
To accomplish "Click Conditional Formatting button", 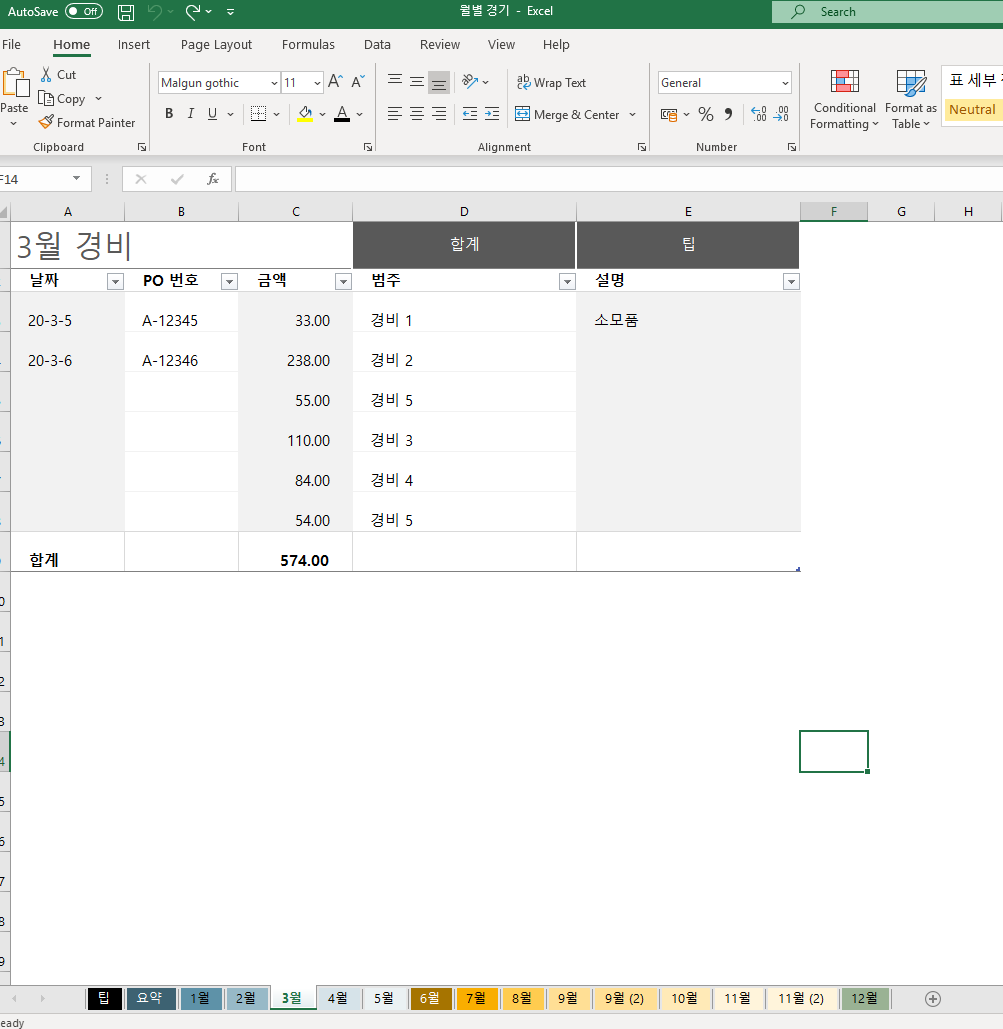I will [844, 99].
